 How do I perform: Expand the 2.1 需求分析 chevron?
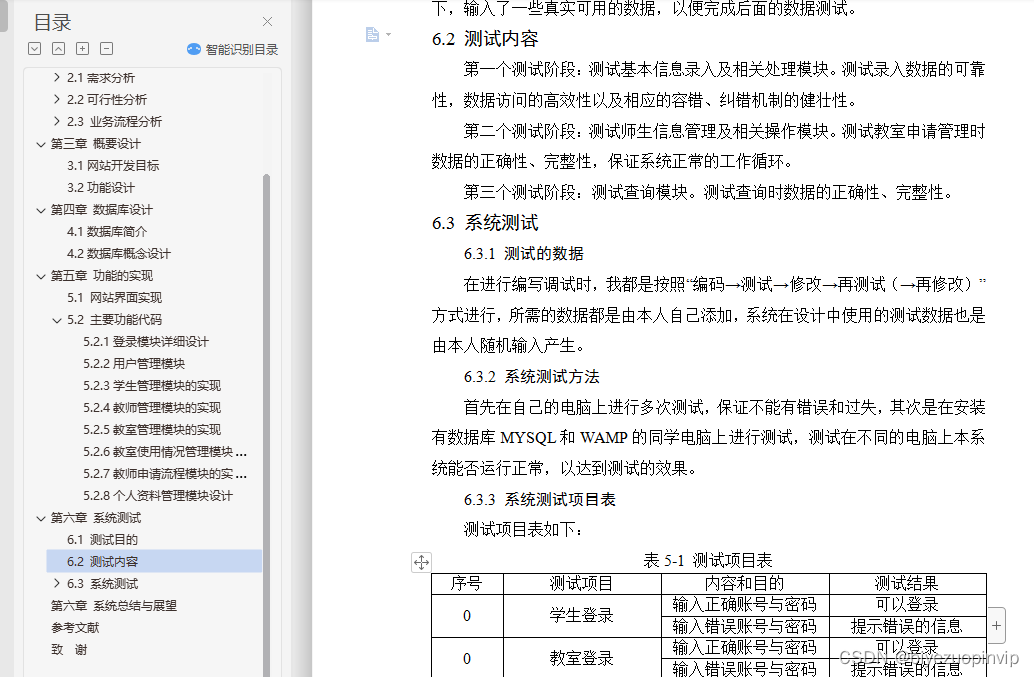tap(57, 78)
